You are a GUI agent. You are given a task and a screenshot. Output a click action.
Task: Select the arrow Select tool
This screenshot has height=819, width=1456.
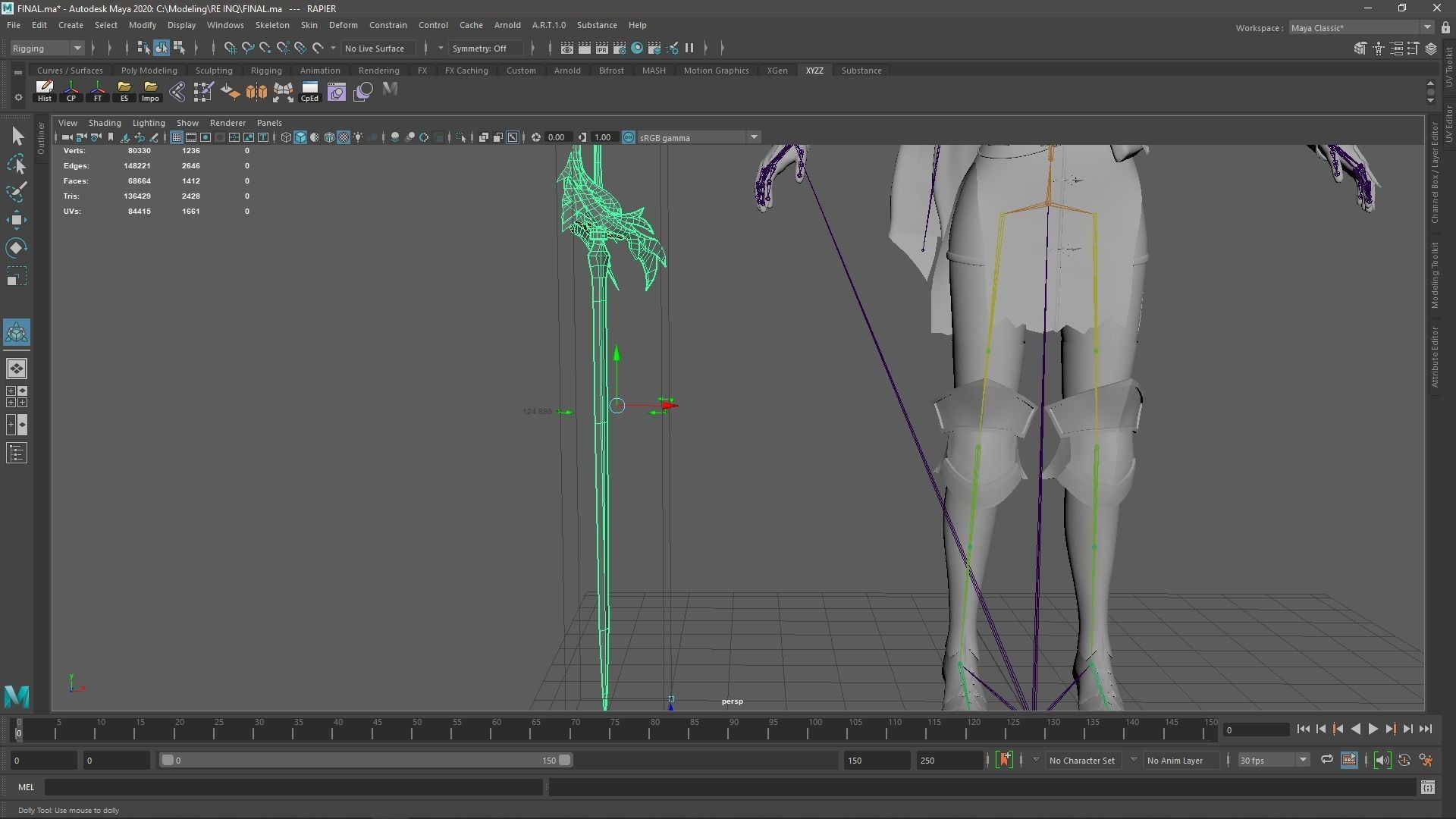tap(17, 136)
